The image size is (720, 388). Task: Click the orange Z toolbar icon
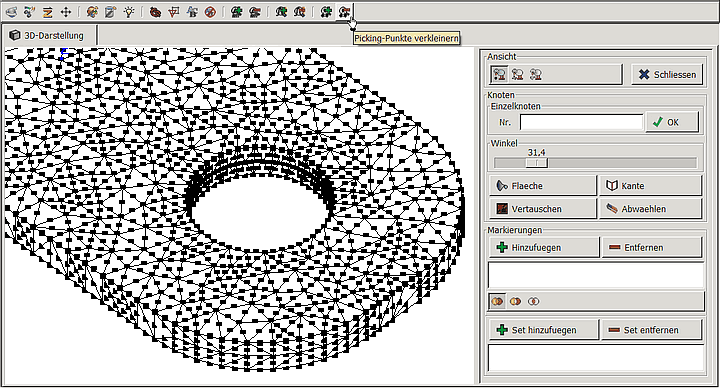tap(48, 12)
